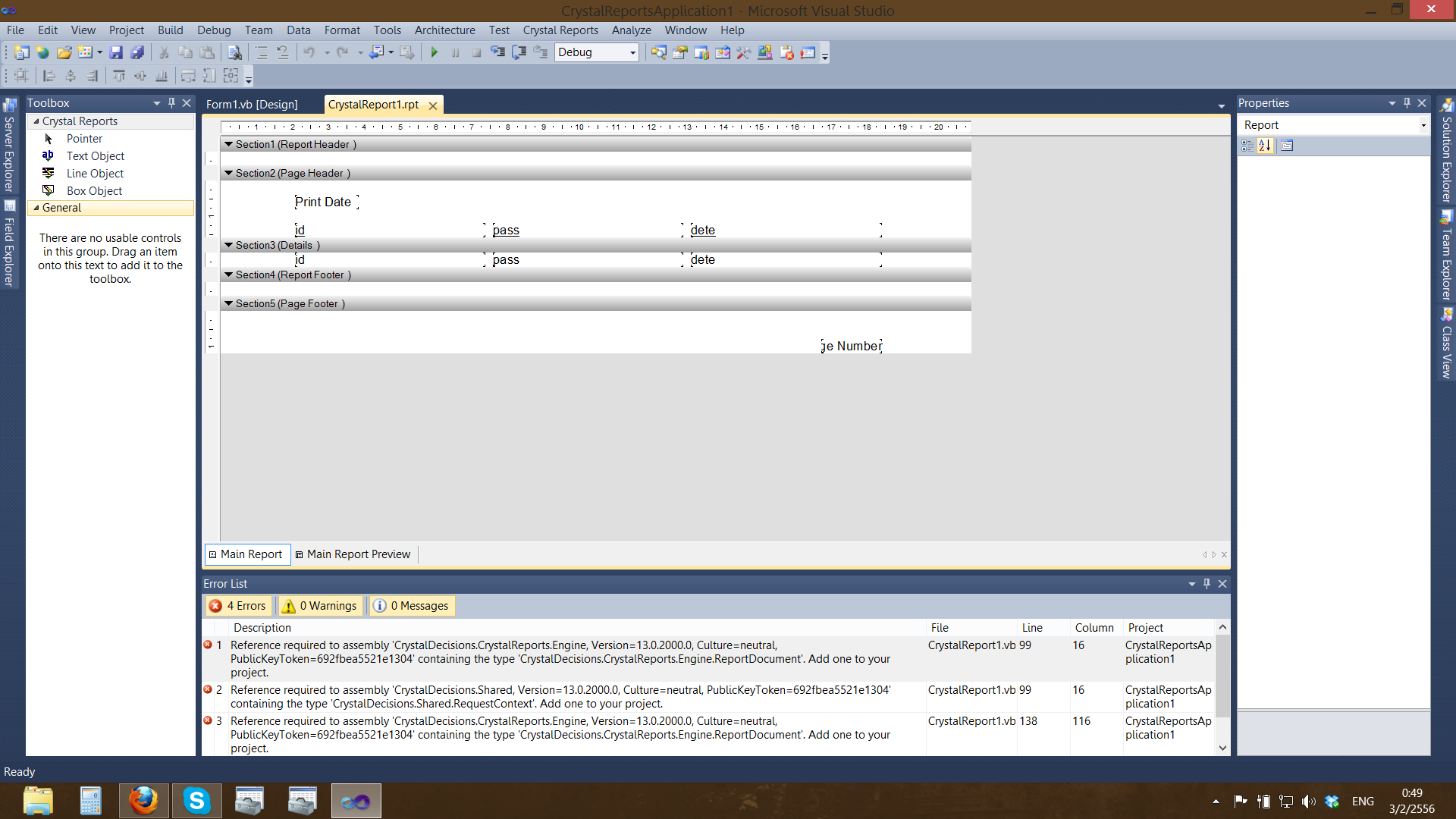The image size is (1456, 819).
Task: Toggle auto-hide pin on Toolbox panel
Action: 171,103
